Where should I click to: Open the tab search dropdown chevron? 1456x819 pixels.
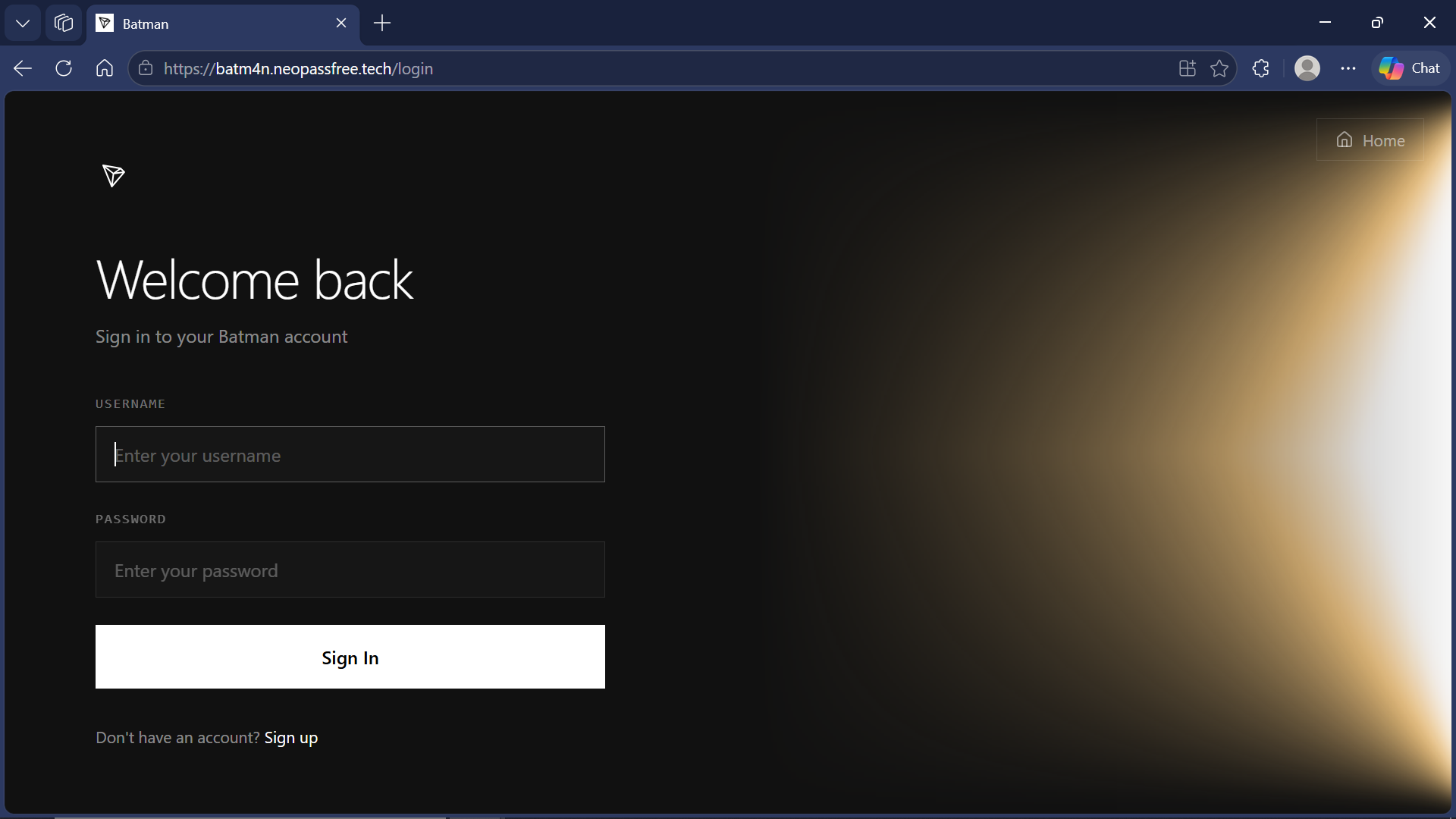coord(22,23)
